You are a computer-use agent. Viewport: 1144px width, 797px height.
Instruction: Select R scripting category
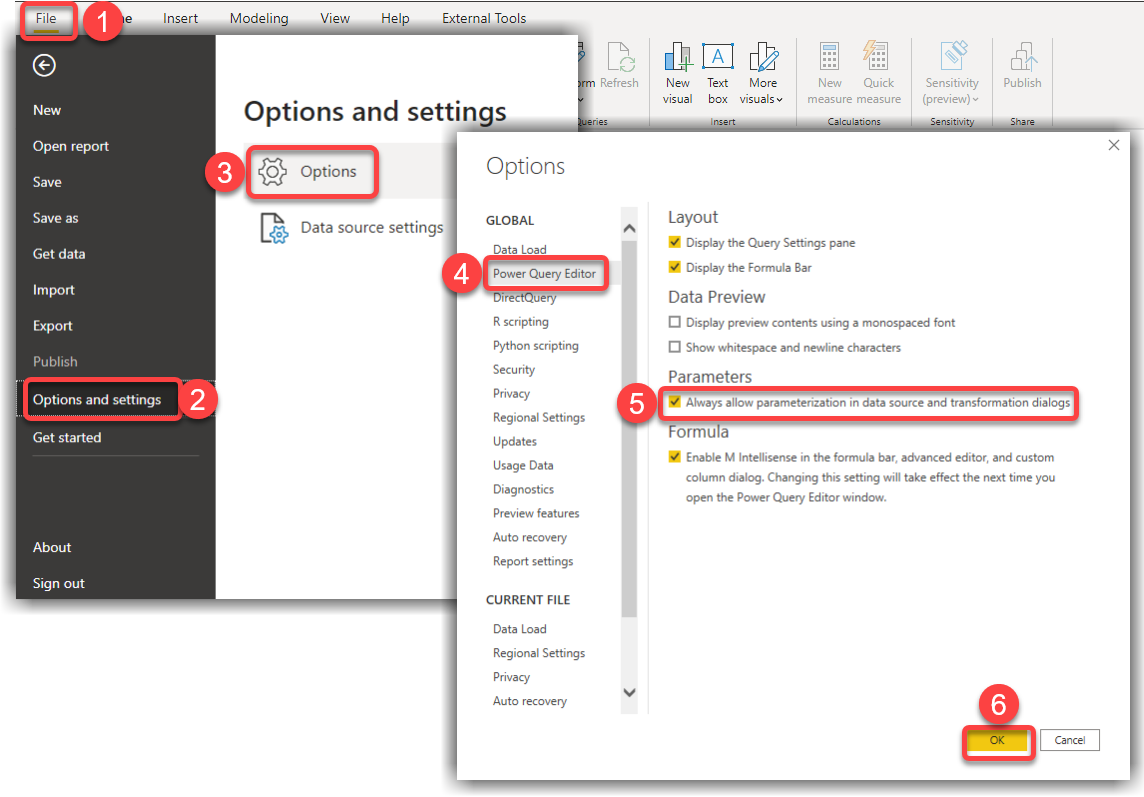pyautogui.click(x=521, y=322)
